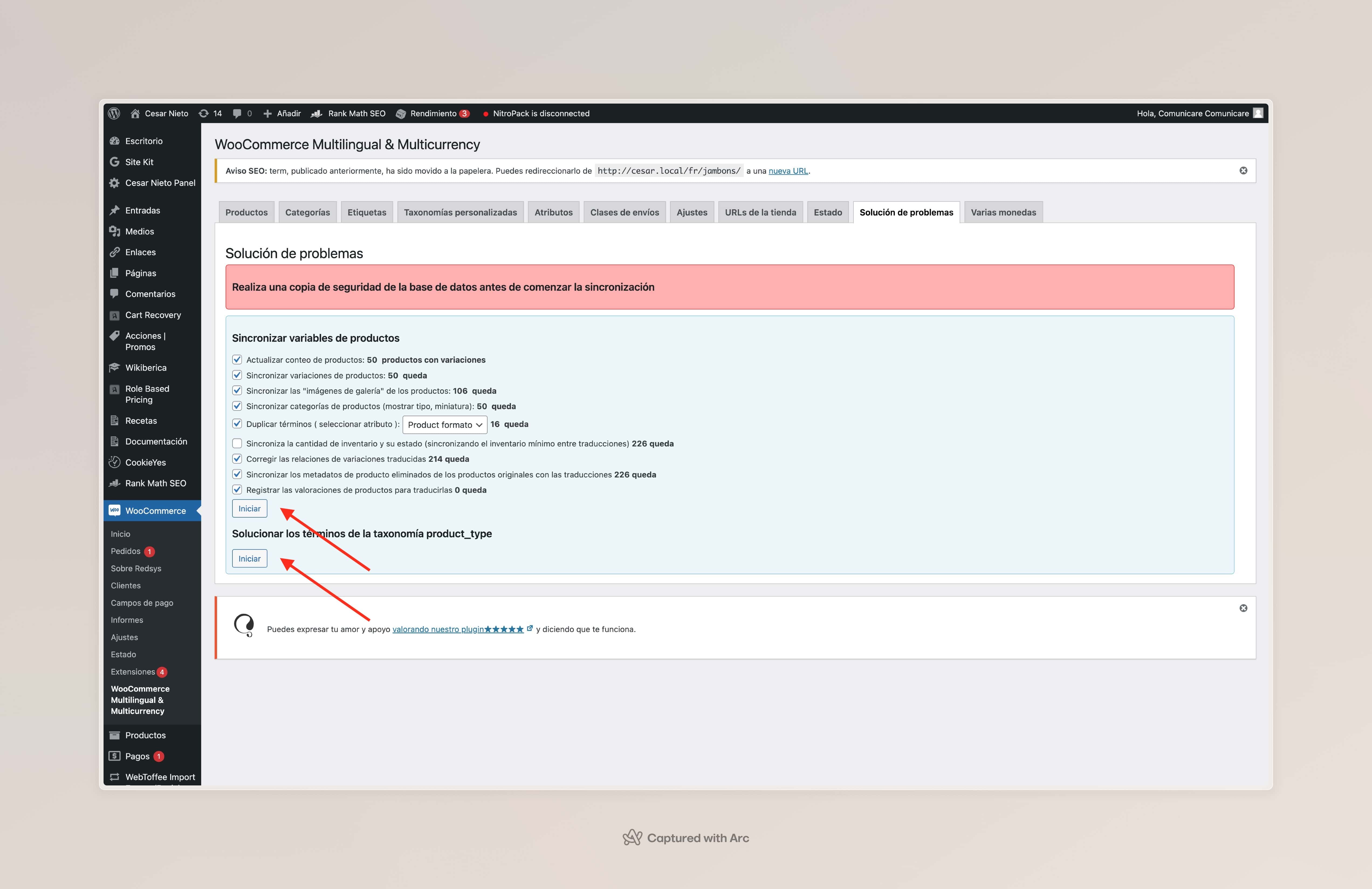1372x889 pixels.
Task: Open Extensiones submenu item
Action: pos(133,672)
